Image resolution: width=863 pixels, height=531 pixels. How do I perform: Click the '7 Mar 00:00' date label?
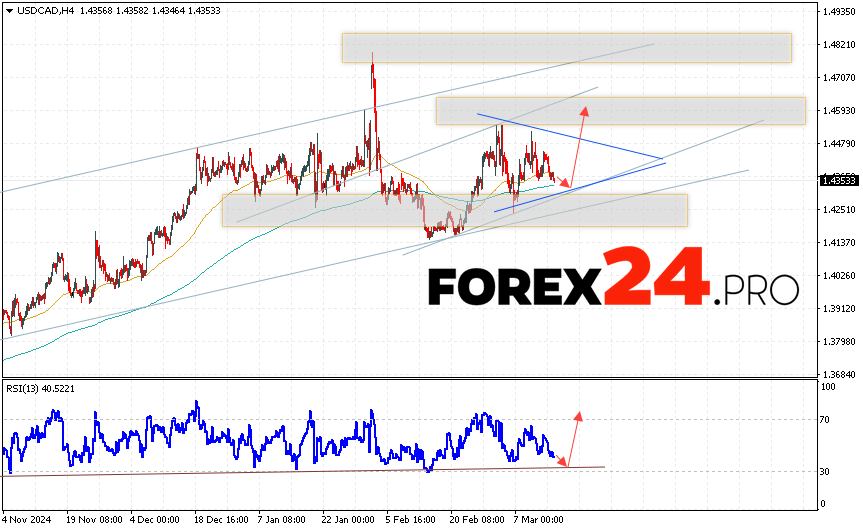(537, 521)
